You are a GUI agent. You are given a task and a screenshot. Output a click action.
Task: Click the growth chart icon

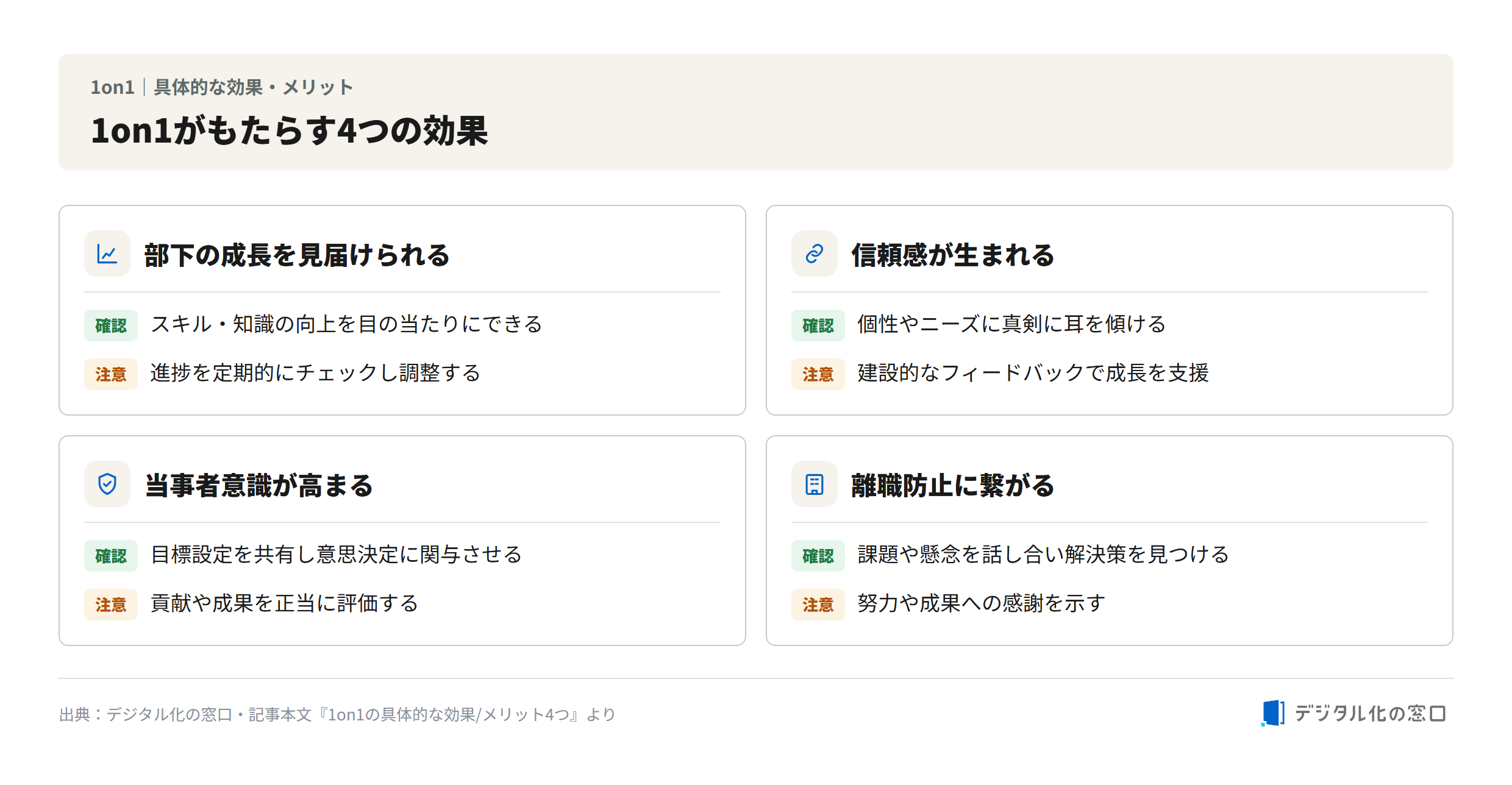tap(107, 254)
